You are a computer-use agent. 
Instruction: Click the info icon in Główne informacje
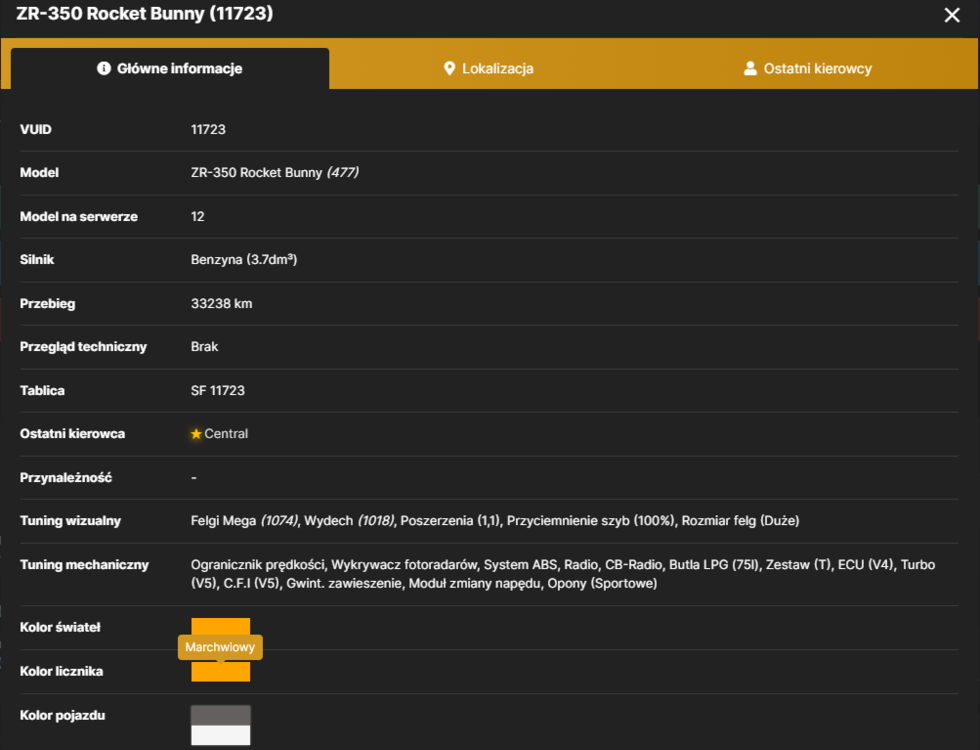[104, 68]
